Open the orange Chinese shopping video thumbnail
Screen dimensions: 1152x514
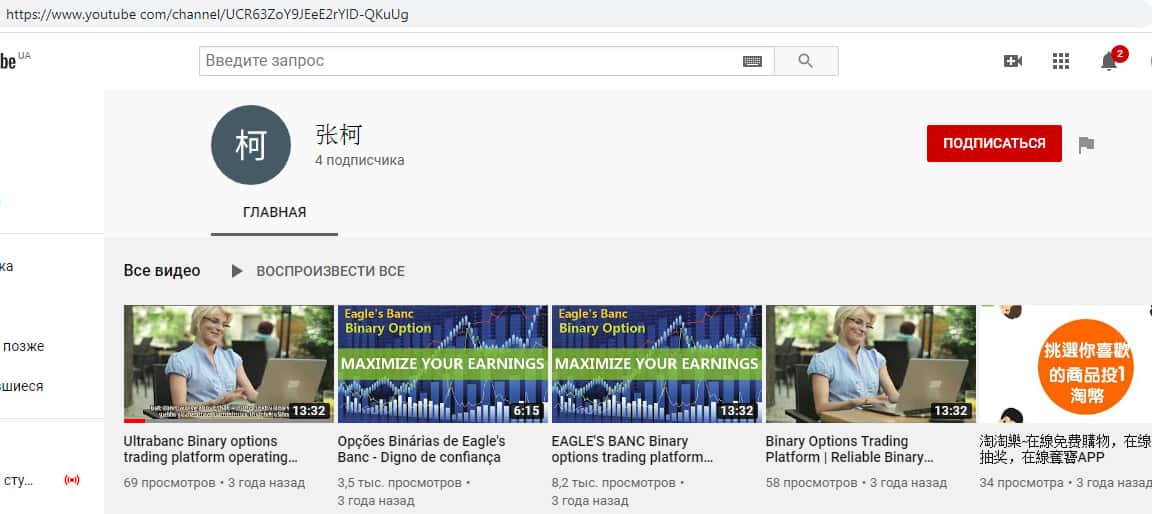click(1066, 364)
